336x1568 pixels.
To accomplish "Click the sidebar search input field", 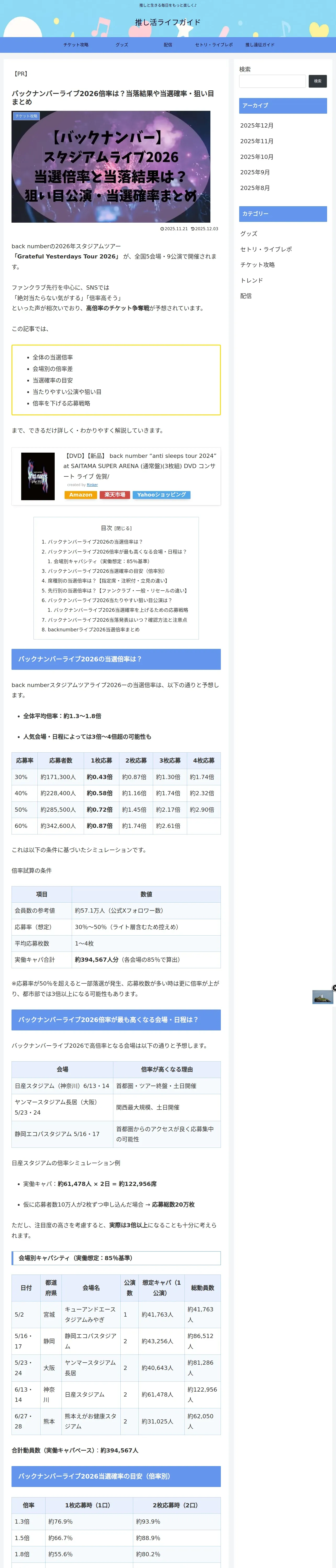I will click(273, 81).
